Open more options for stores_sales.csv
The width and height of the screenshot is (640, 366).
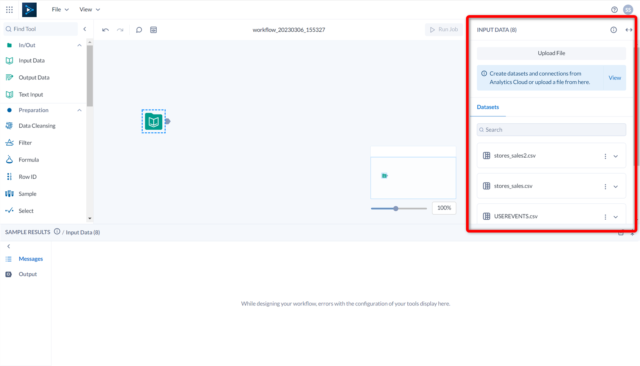tap(605, 186)
